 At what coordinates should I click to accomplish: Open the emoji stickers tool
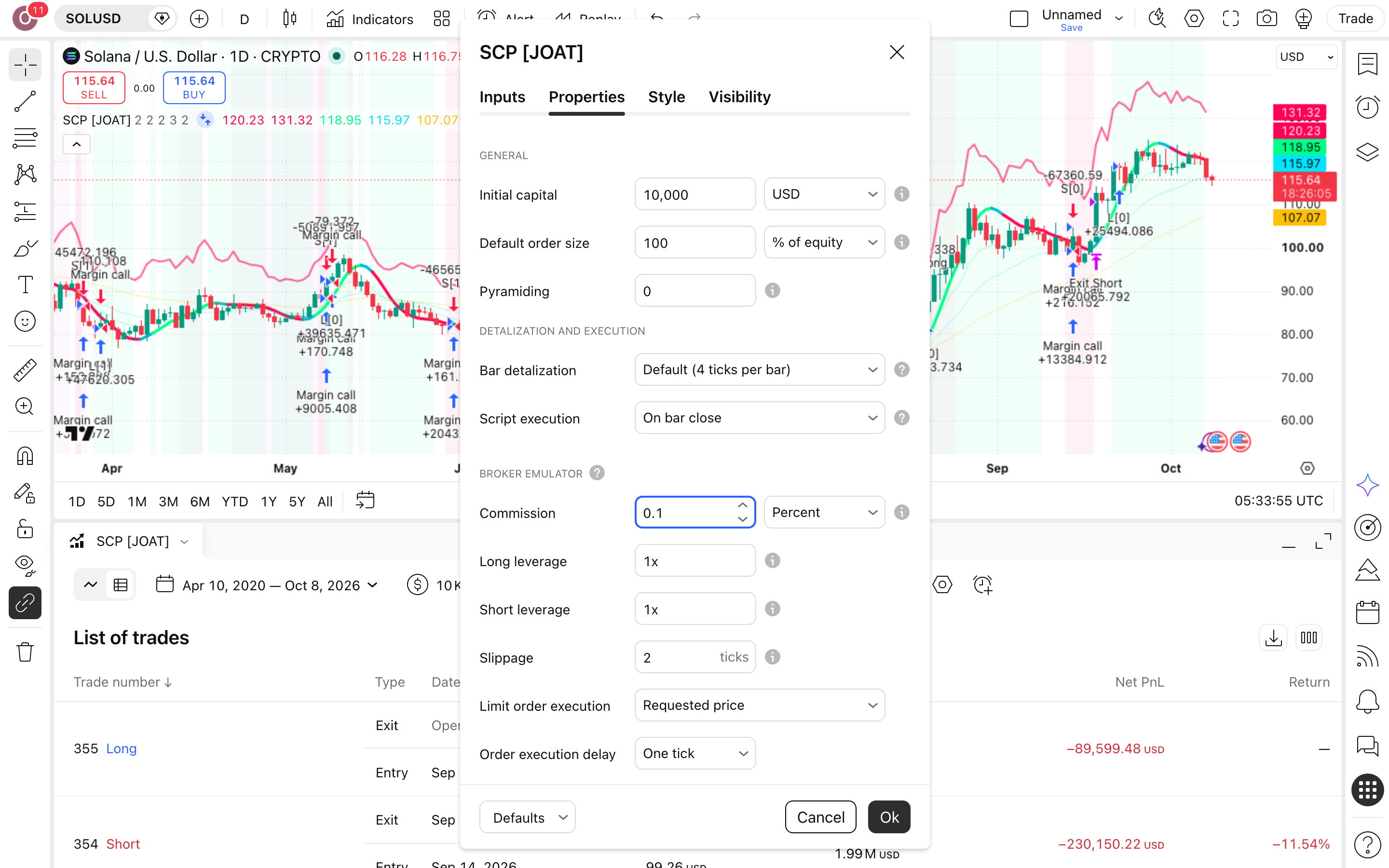coord(25,322)
